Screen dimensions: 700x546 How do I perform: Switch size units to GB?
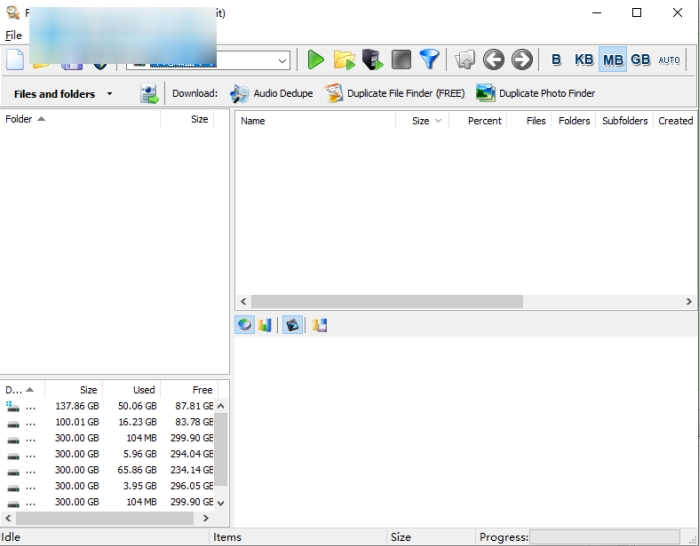point(641,59)
